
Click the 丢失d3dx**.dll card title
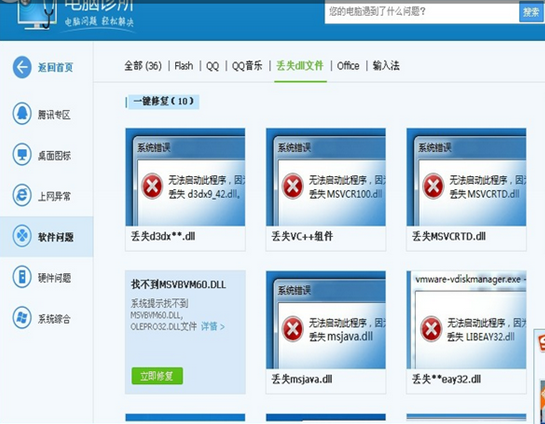163,236
